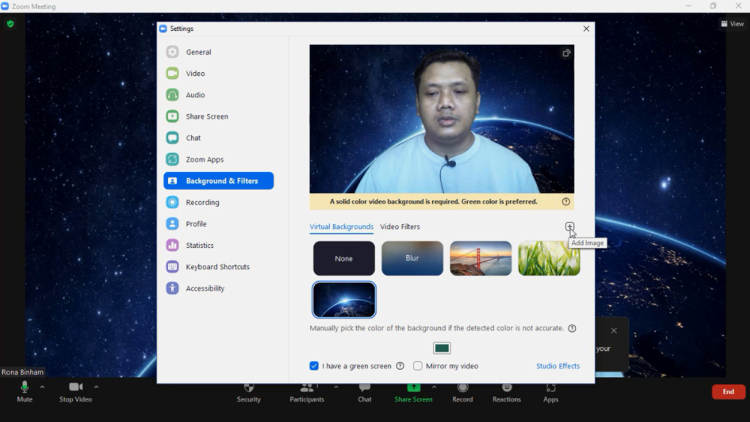The height and width of the screenshot is (422, 750).
Task: Select the Blur background option
Action: [x=412, y=258]
